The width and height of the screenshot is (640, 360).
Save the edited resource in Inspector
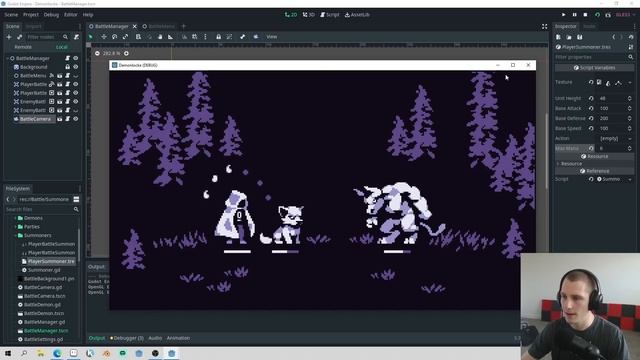(580, 37)
